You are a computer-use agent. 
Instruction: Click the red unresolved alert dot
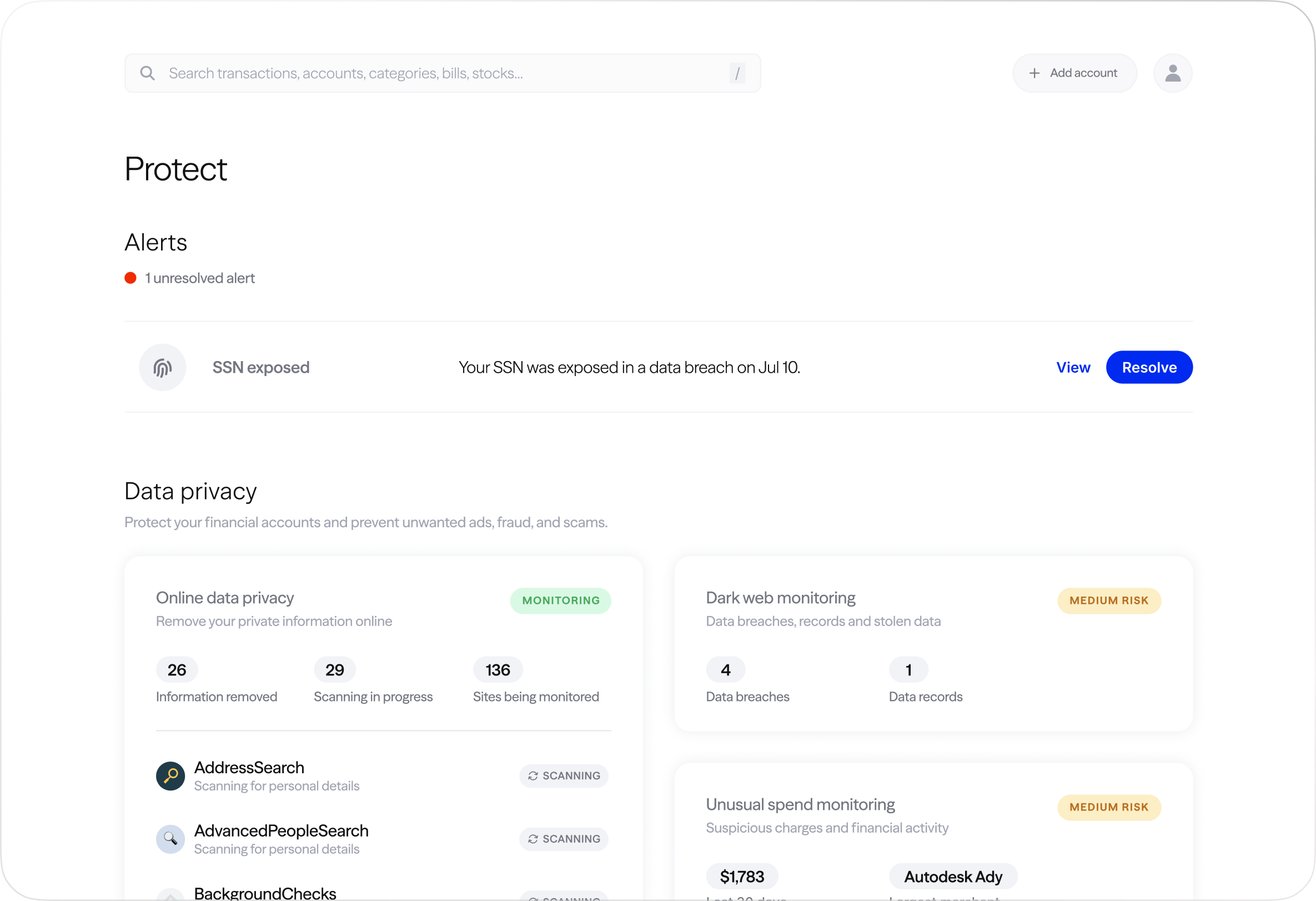click(x=130, y=278)
